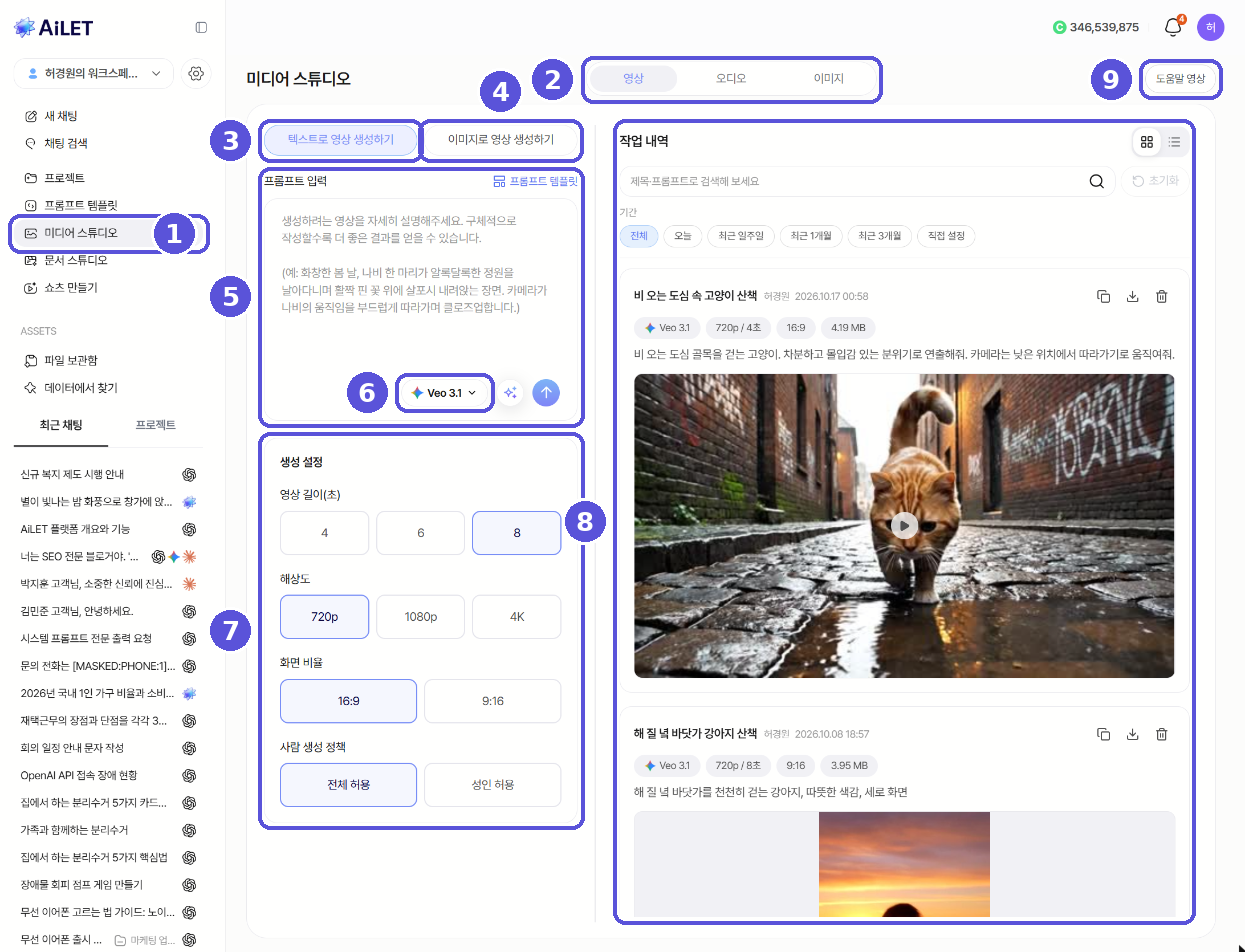Open the 프롬프트 템플릿 link above prompt box
Screen dimensions: 1245x952
[x=535, y=182]
